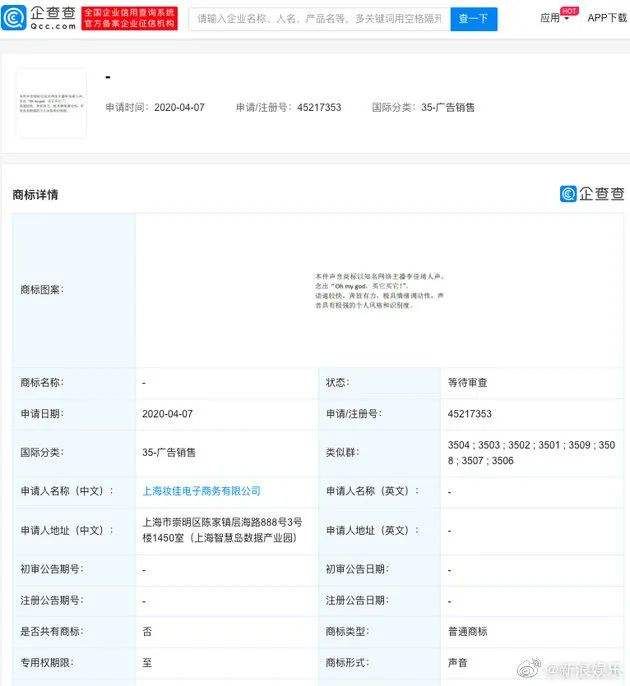
Task: Open the 上海妆佳电子商务有限公司 applicant link
Action: 201,491
